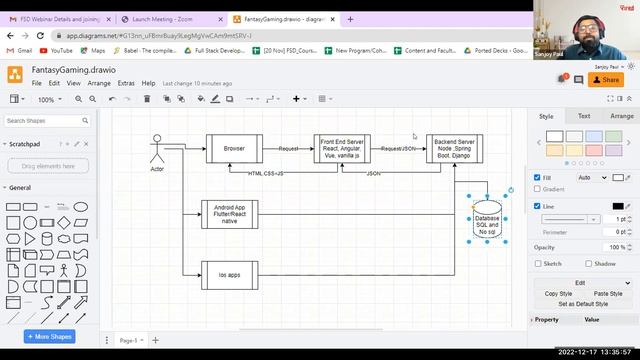
Task: Open the comments icon
Action: tap(578, 80)
